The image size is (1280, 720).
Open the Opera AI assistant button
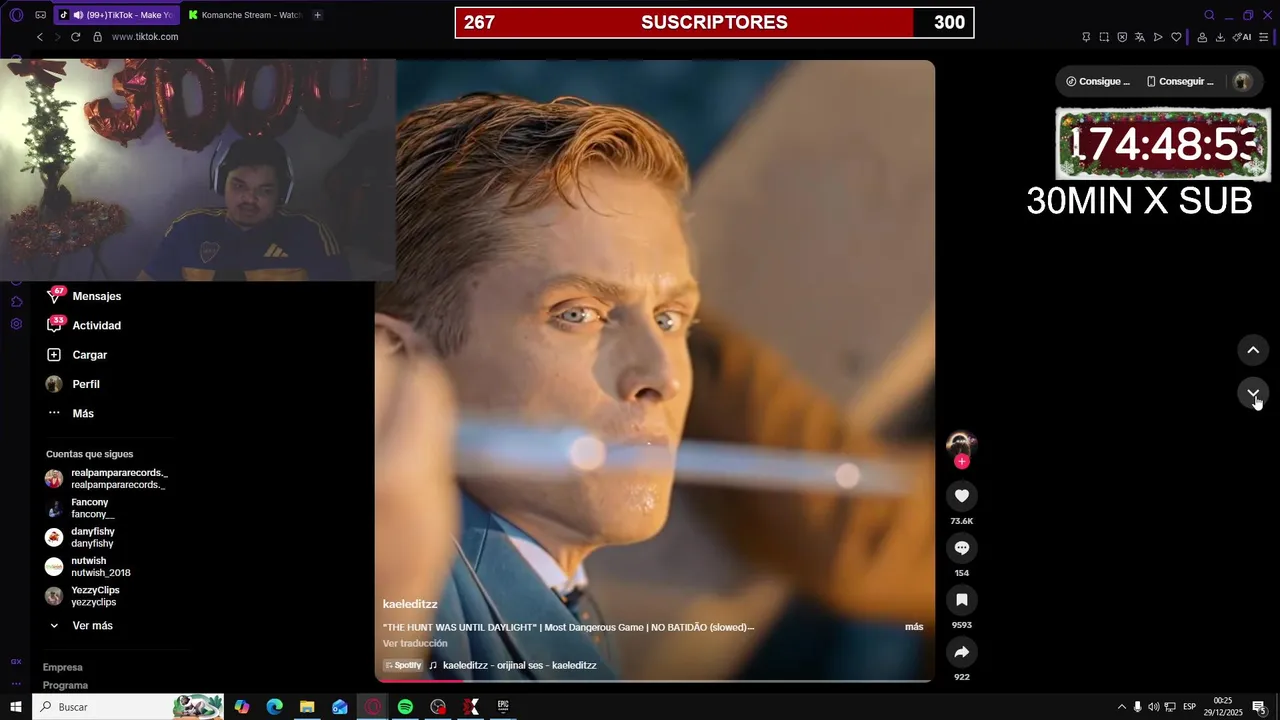pyautogui.click(x=1242, y=37)
